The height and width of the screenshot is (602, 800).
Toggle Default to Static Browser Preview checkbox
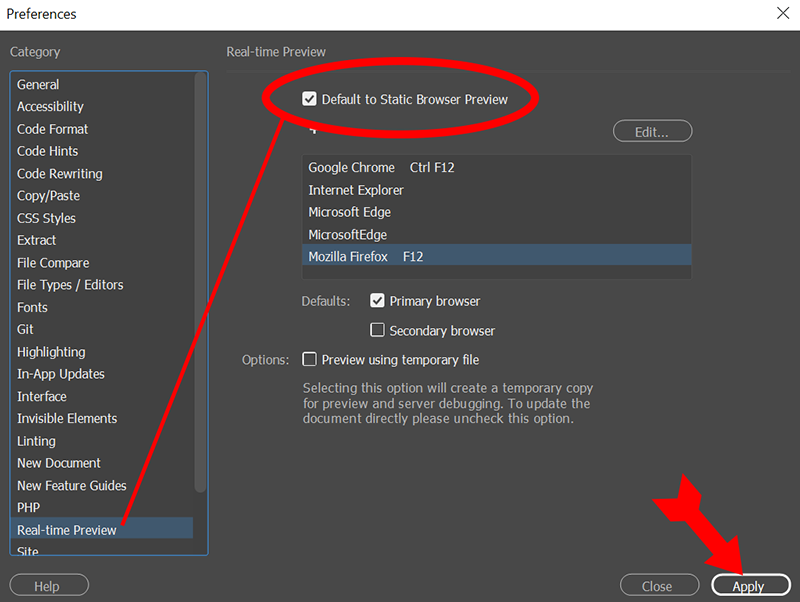point(310,99)
